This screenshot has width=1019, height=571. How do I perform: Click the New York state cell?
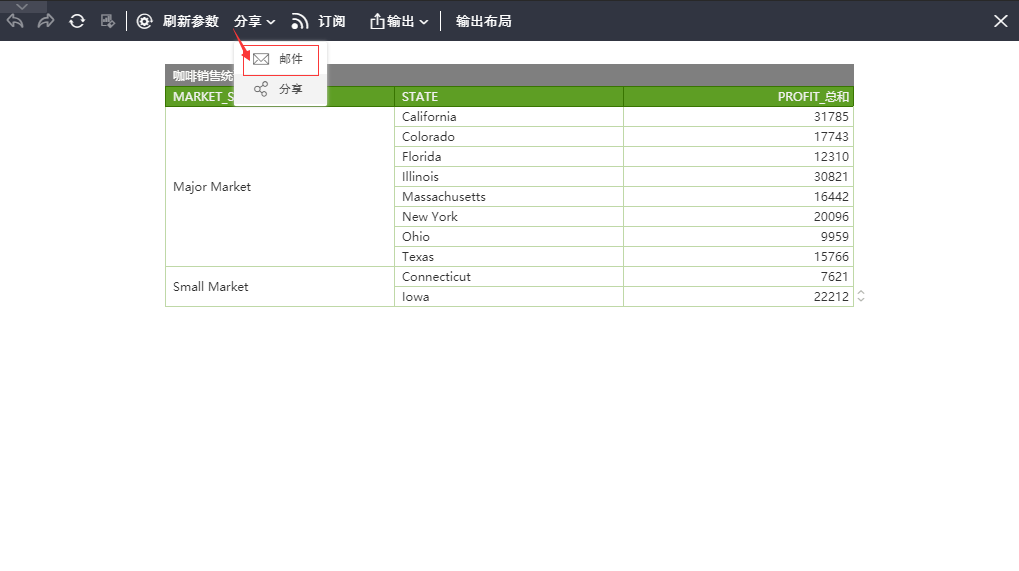(x=508, y=217)
